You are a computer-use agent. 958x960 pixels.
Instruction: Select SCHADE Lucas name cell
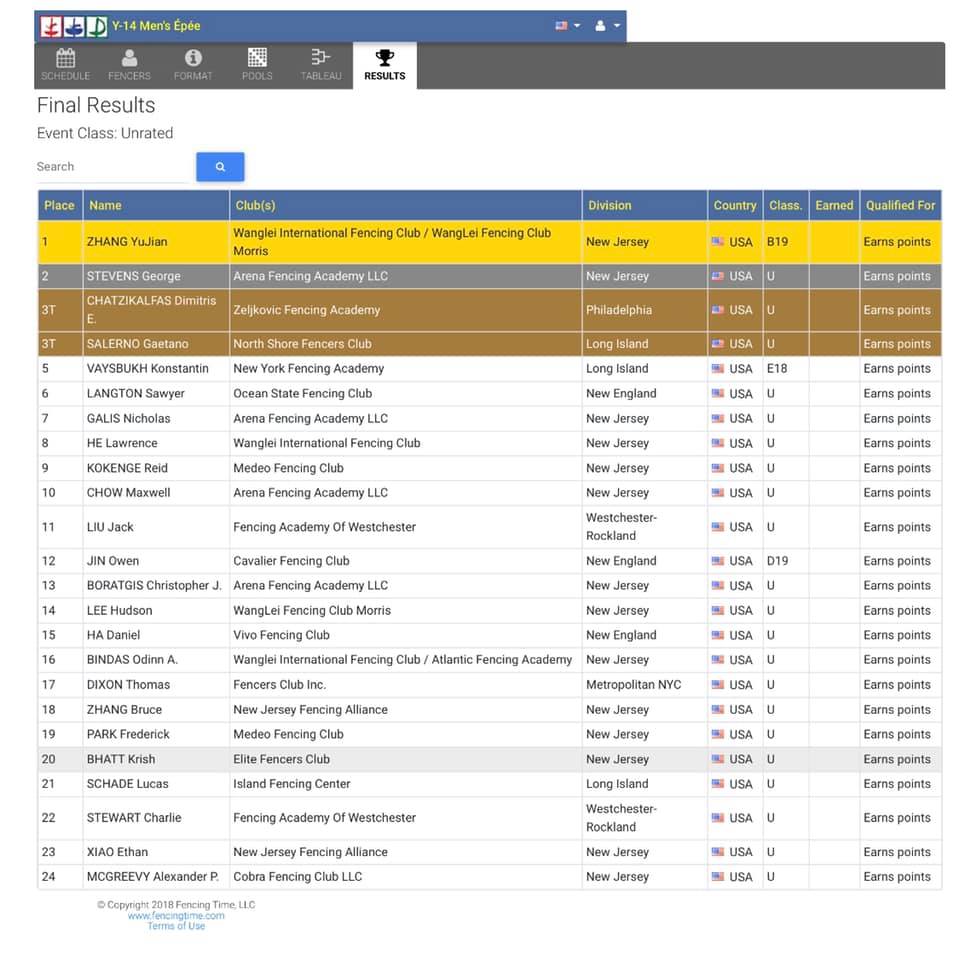156,784
